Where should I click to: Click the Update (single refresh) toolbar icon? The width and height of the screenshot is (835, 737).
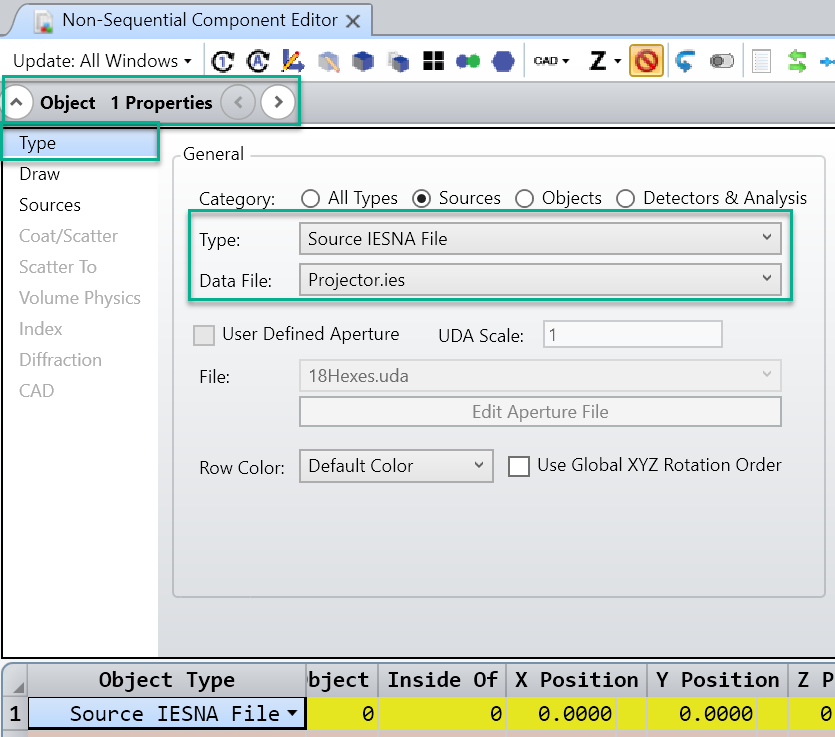pyautogui.click(x=223, y=61)
